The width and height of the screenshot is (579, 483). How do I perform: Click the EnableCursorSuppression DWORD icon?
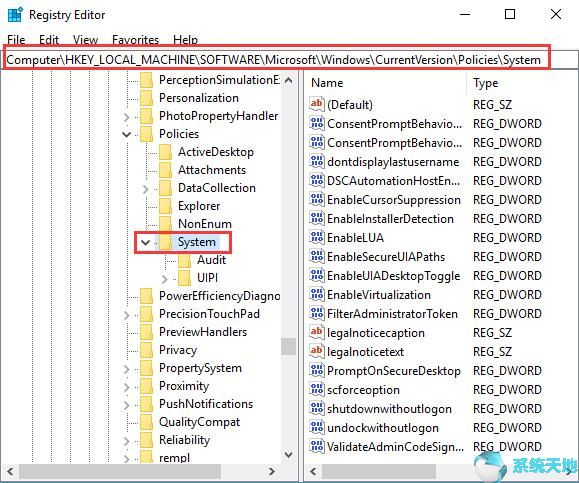(316, 199)
